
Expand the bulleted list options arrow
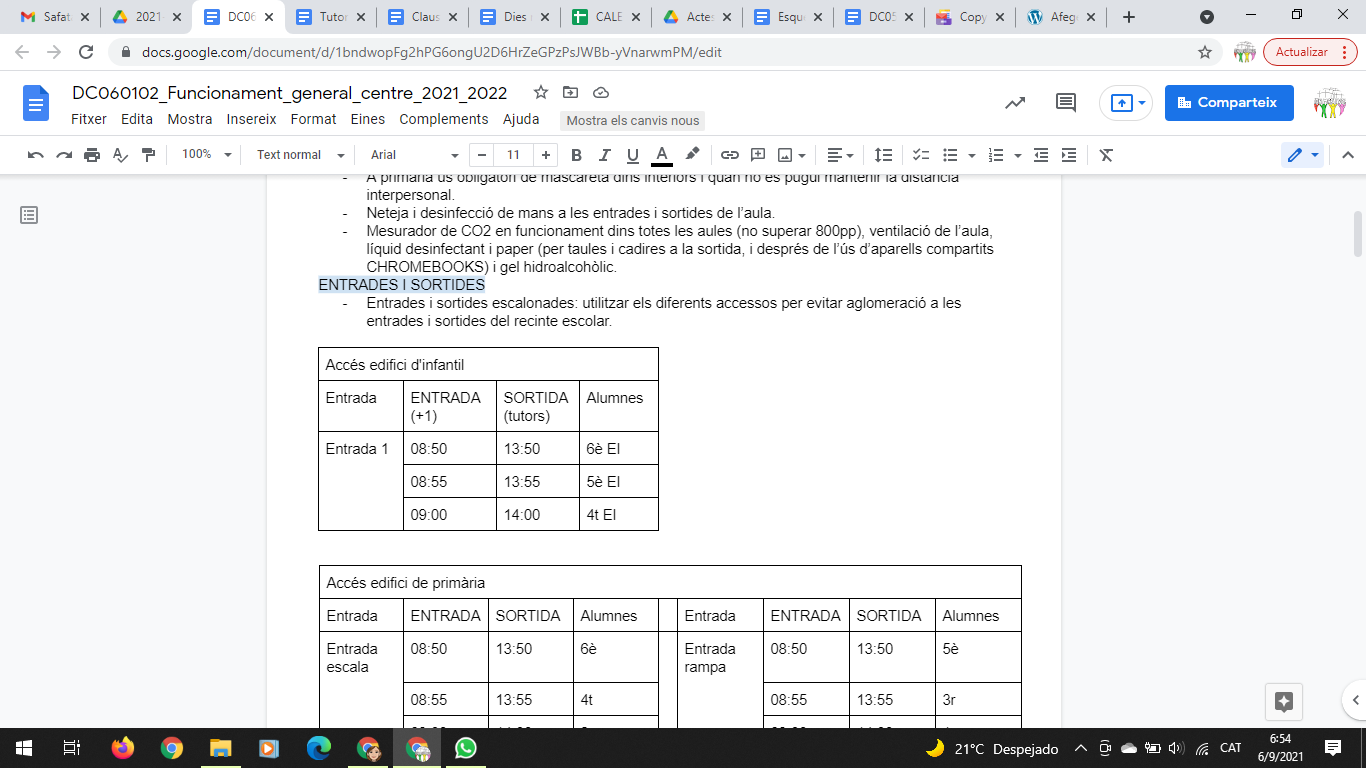970,155
